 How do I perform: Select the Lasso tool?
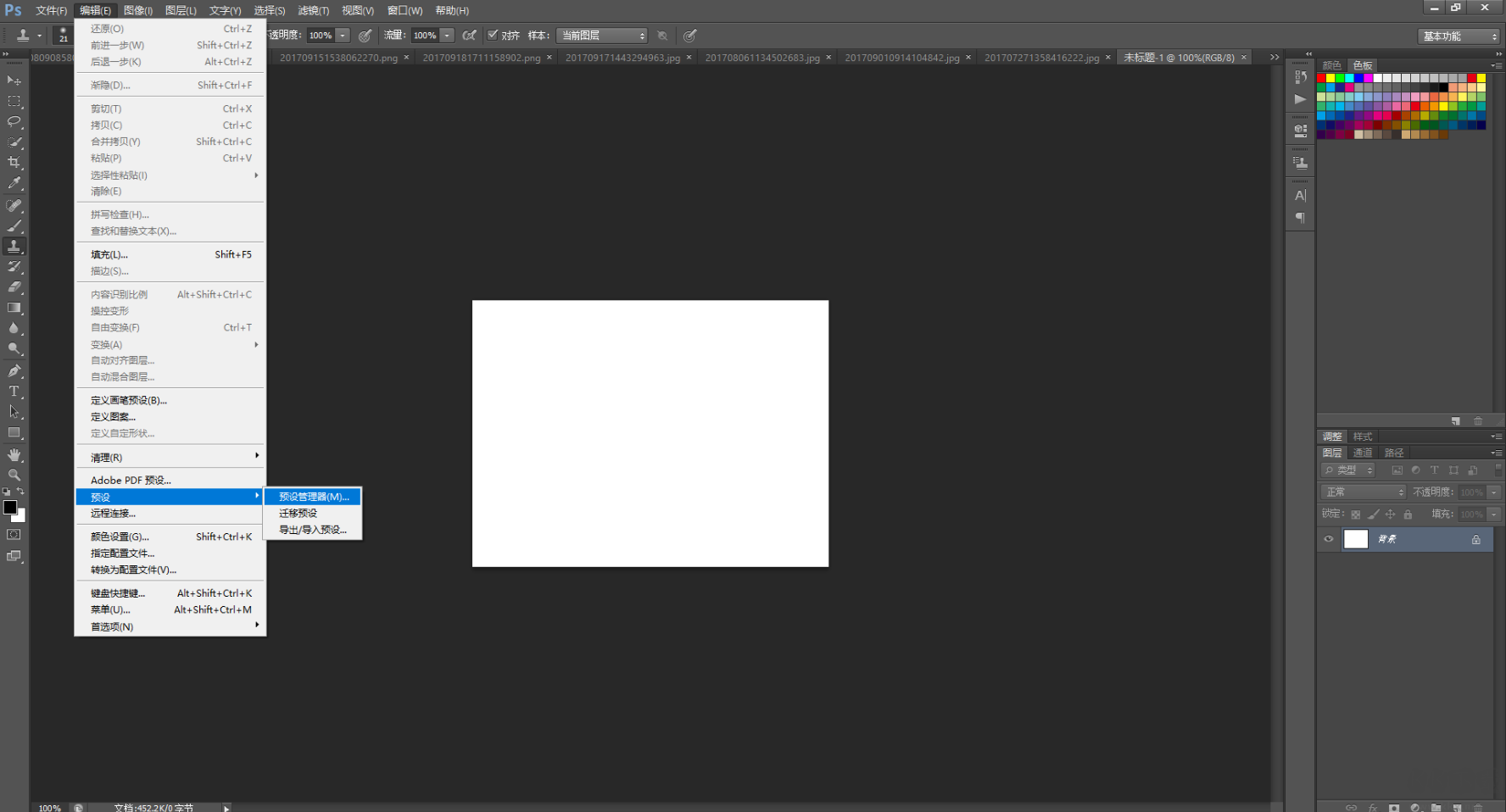pos(14,121)
